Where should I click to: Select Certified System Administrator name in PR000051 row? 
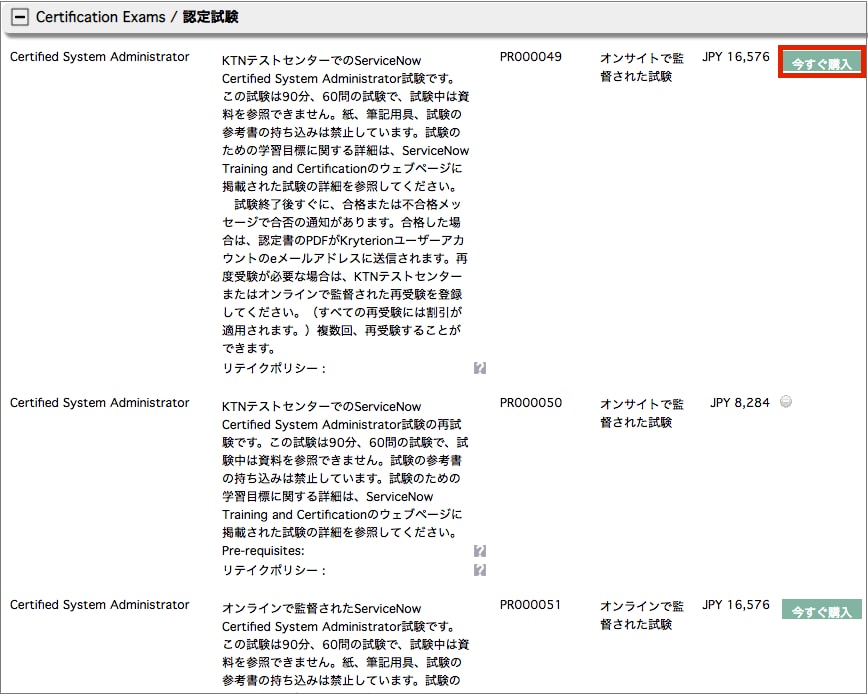(x=100, y=605)
